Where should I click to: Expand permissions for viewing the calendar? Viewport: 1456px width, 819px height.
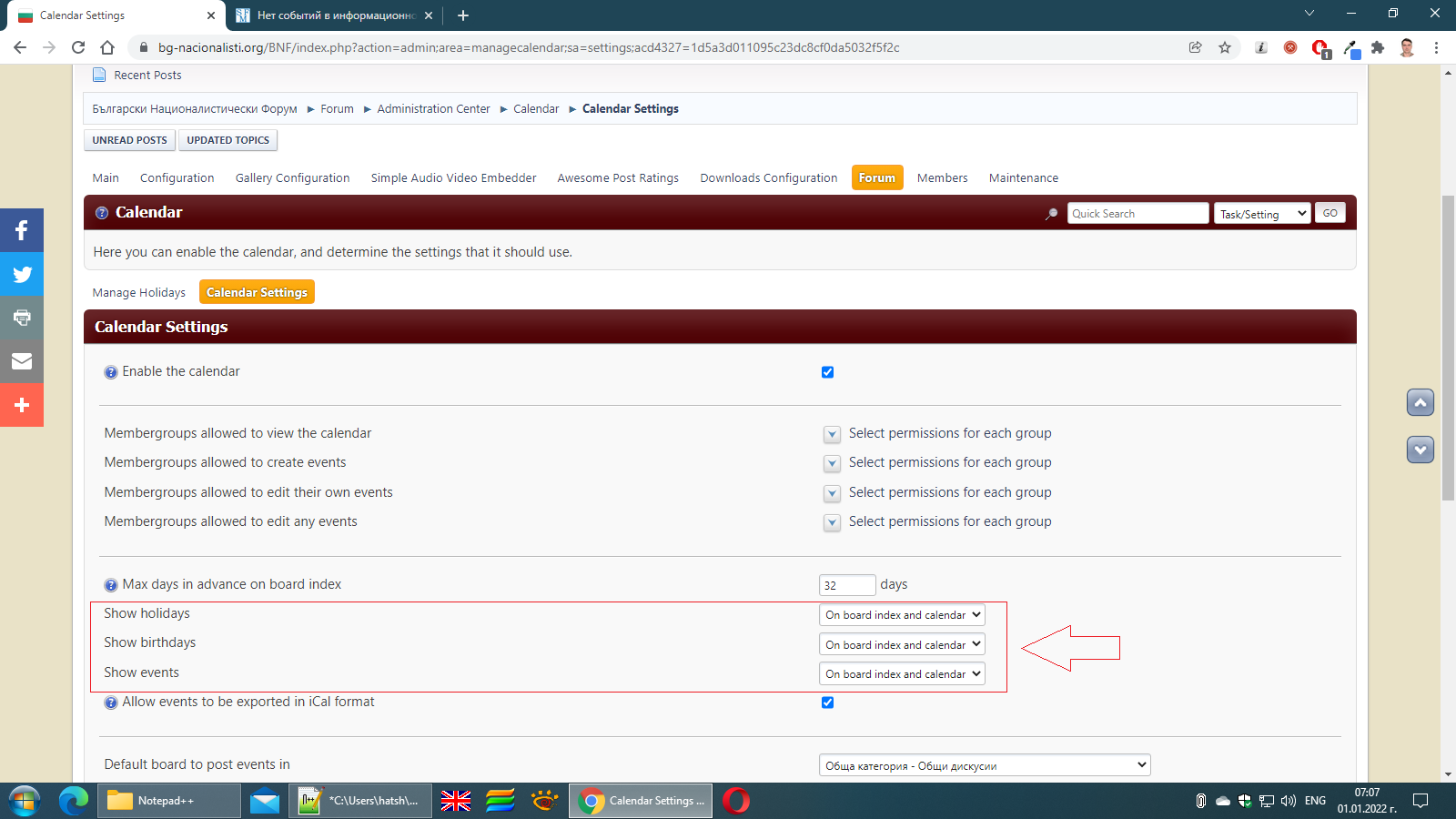832,434
